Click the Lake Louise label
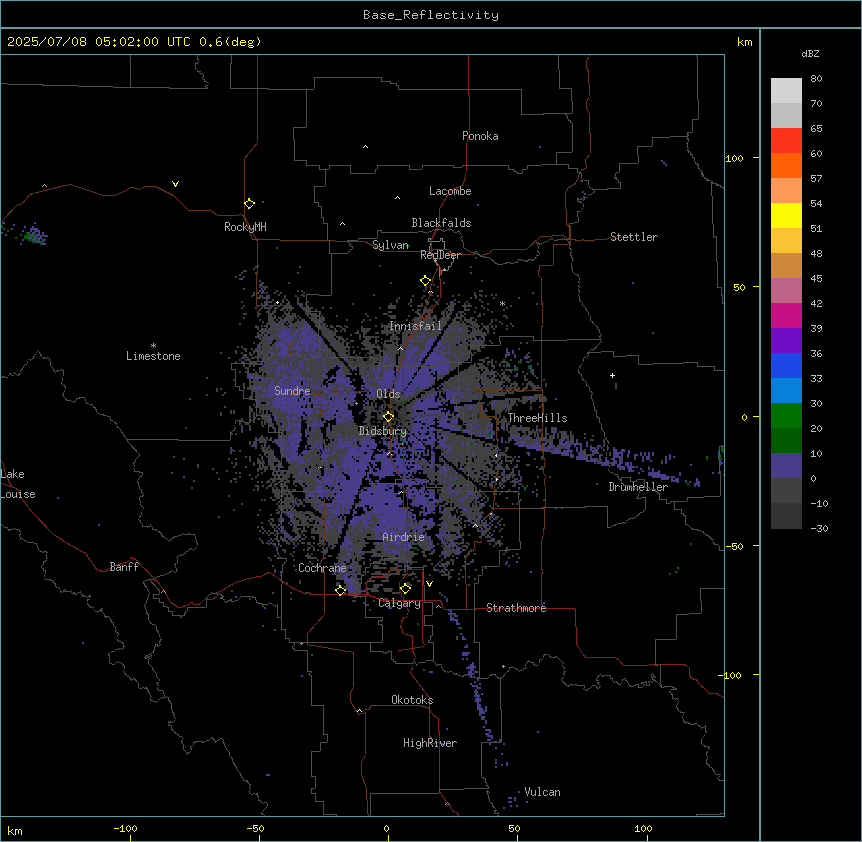 17,484
